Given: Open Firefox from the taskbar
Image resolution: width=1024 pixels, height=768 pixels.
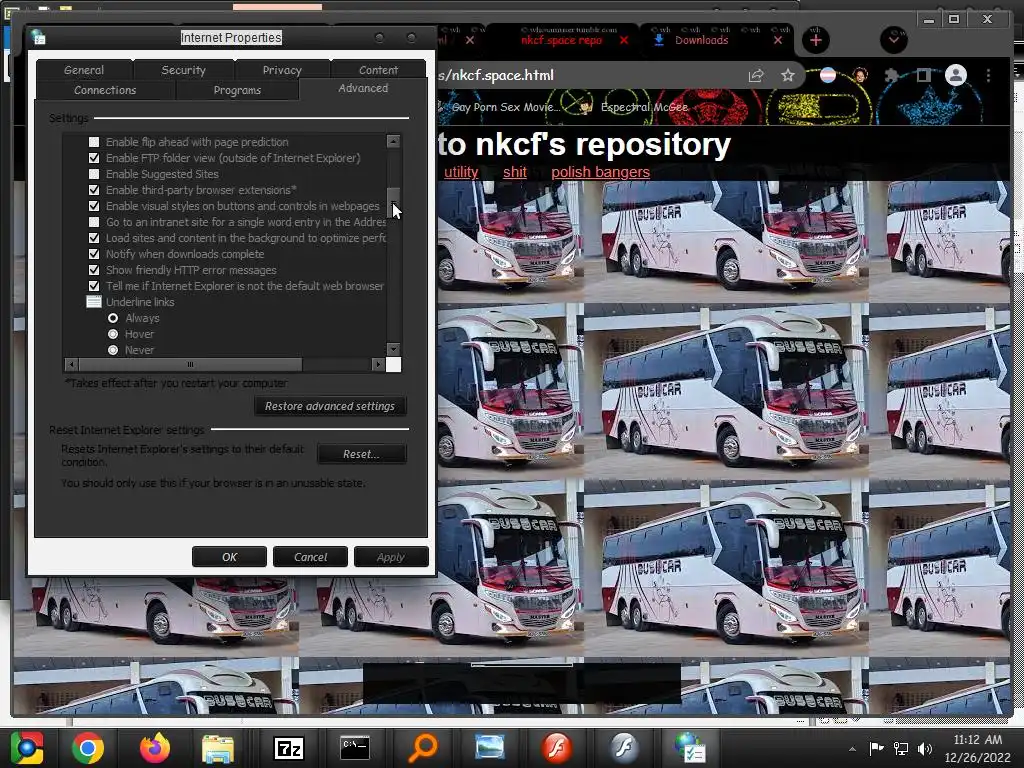Looking at the screenshot, I should [x=155, y=748].
